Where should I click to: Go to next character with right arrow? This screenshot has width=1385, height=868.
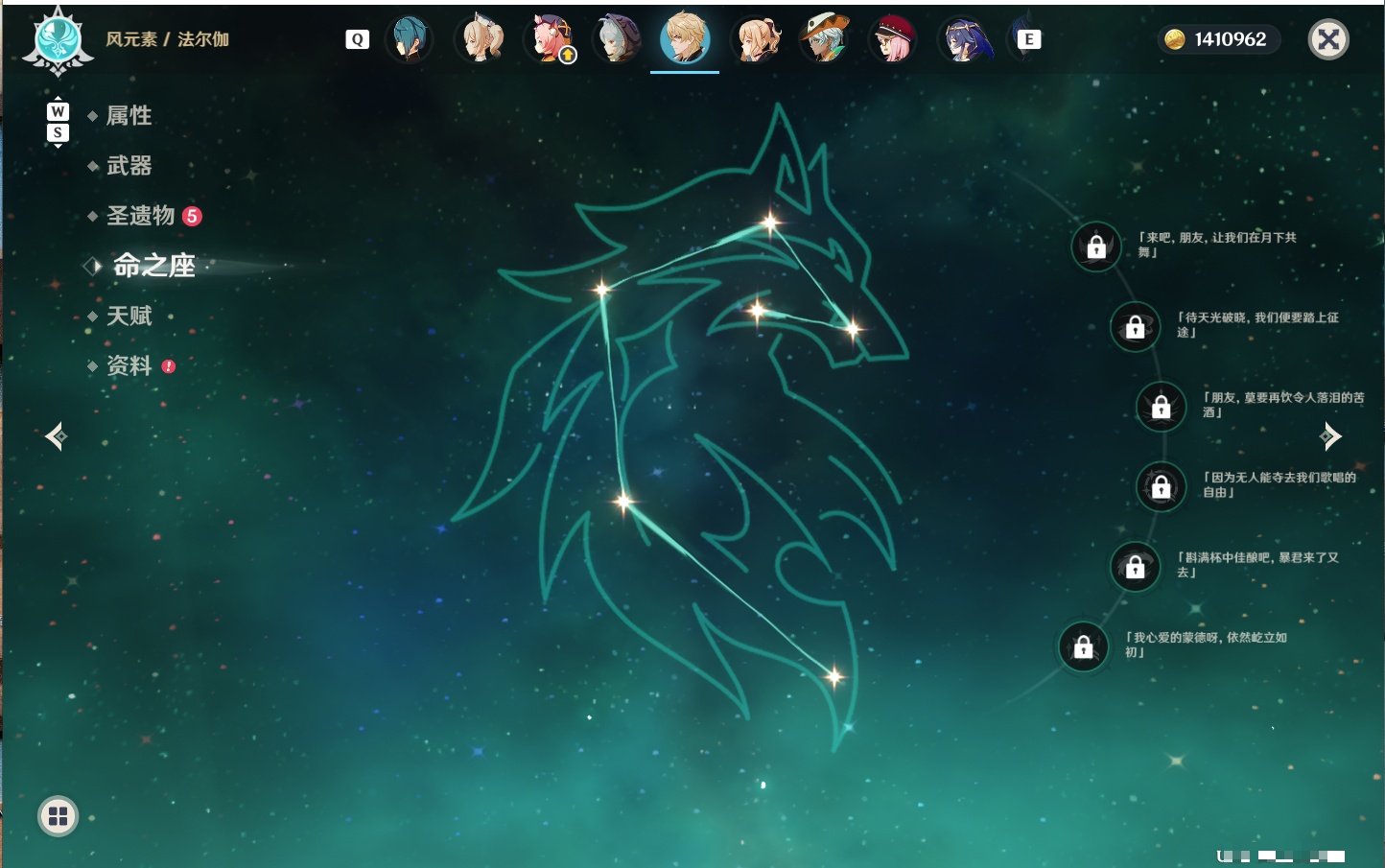[1330, 436]
